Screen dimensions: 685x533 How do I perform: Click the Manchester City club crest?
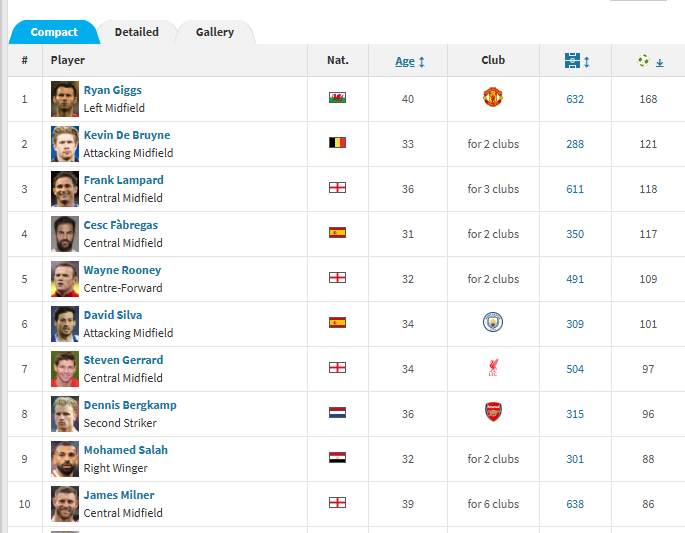click(493, 322)
